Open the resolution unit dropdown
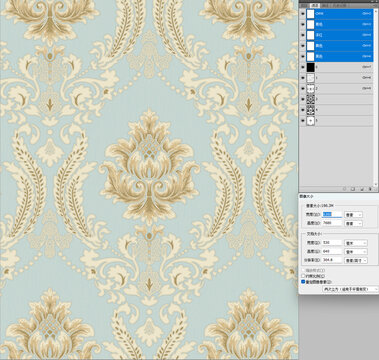 (x=356, y=260)
